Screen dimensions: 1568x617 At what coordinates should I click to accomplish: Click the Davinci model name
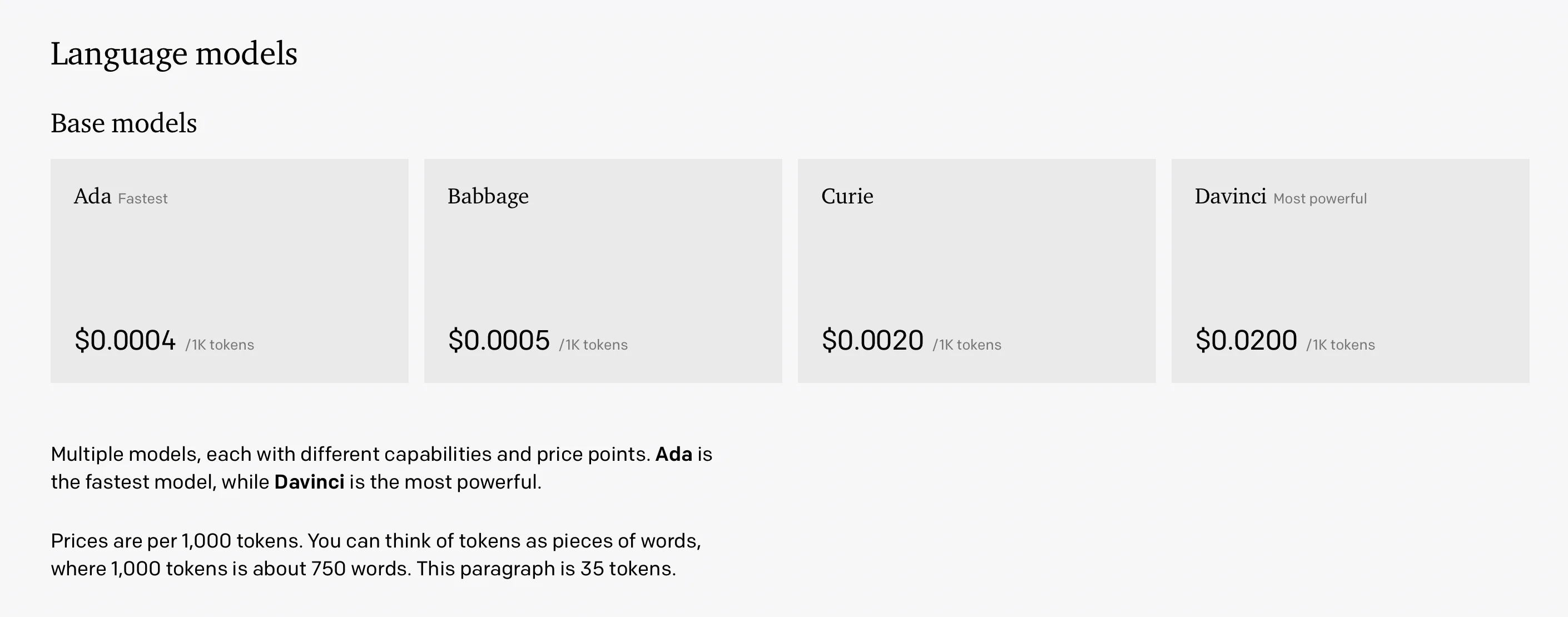pos(1230,196)
